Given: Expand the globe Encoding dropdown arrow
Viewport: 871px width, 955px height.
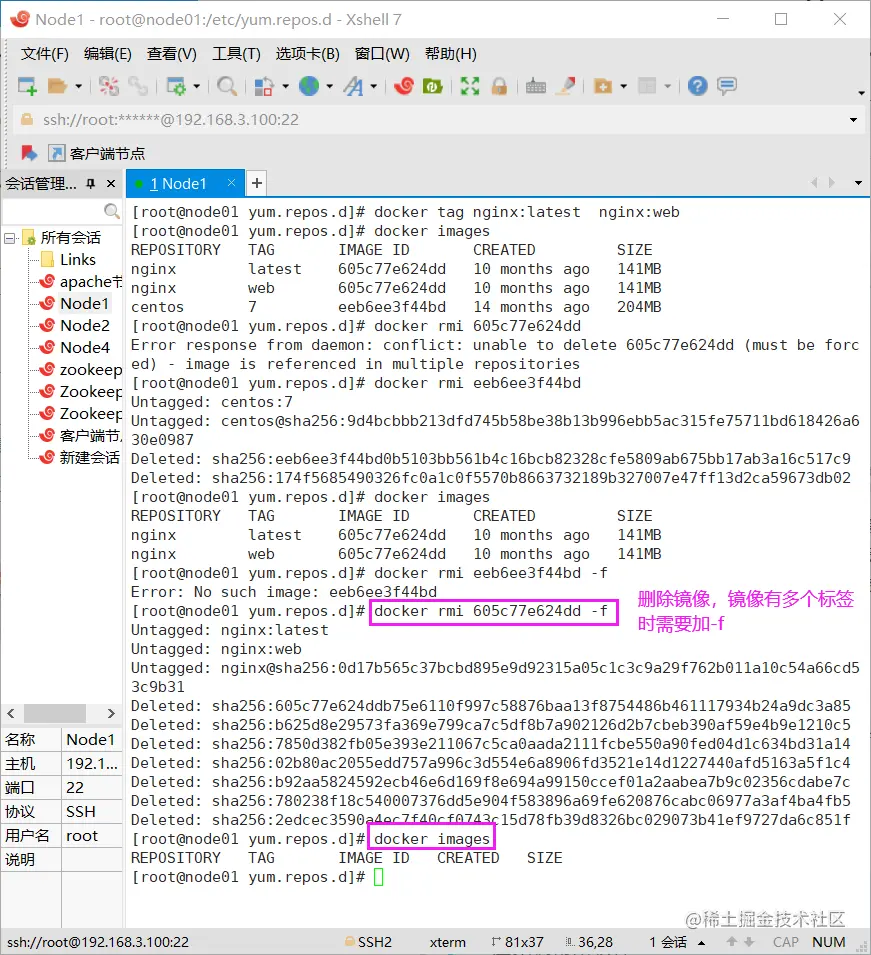Looking at the screenshot, I should tap(330, 86).
